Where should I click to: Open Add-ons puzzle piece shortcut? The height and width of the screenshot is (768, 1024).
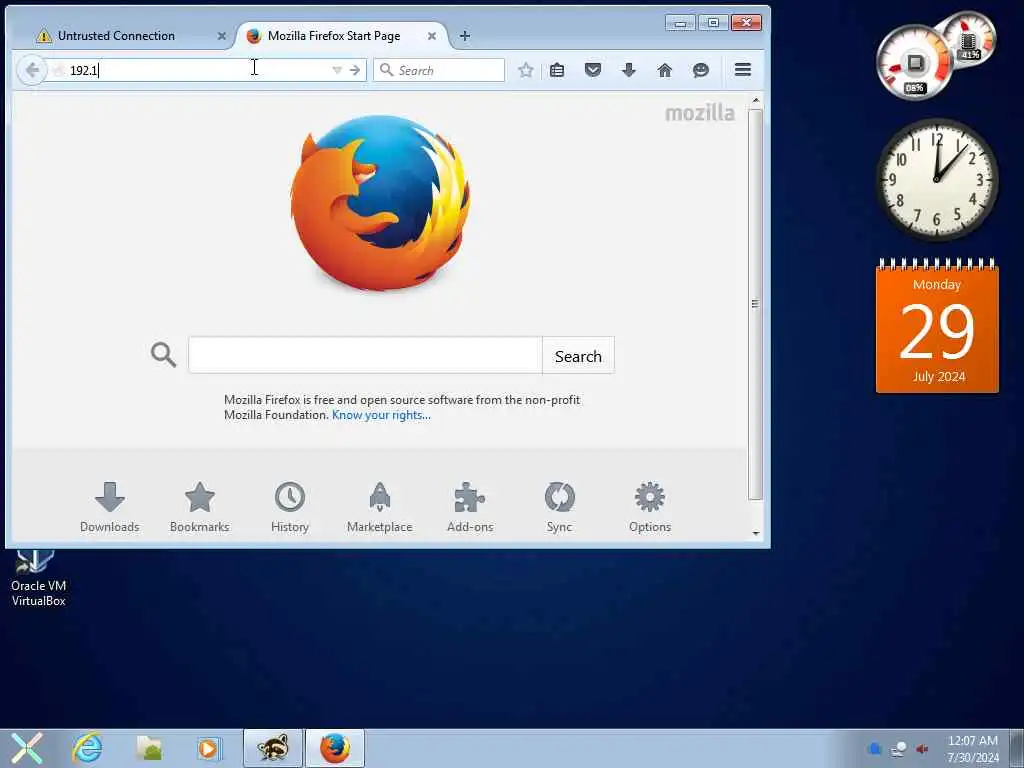coord(470,507)
